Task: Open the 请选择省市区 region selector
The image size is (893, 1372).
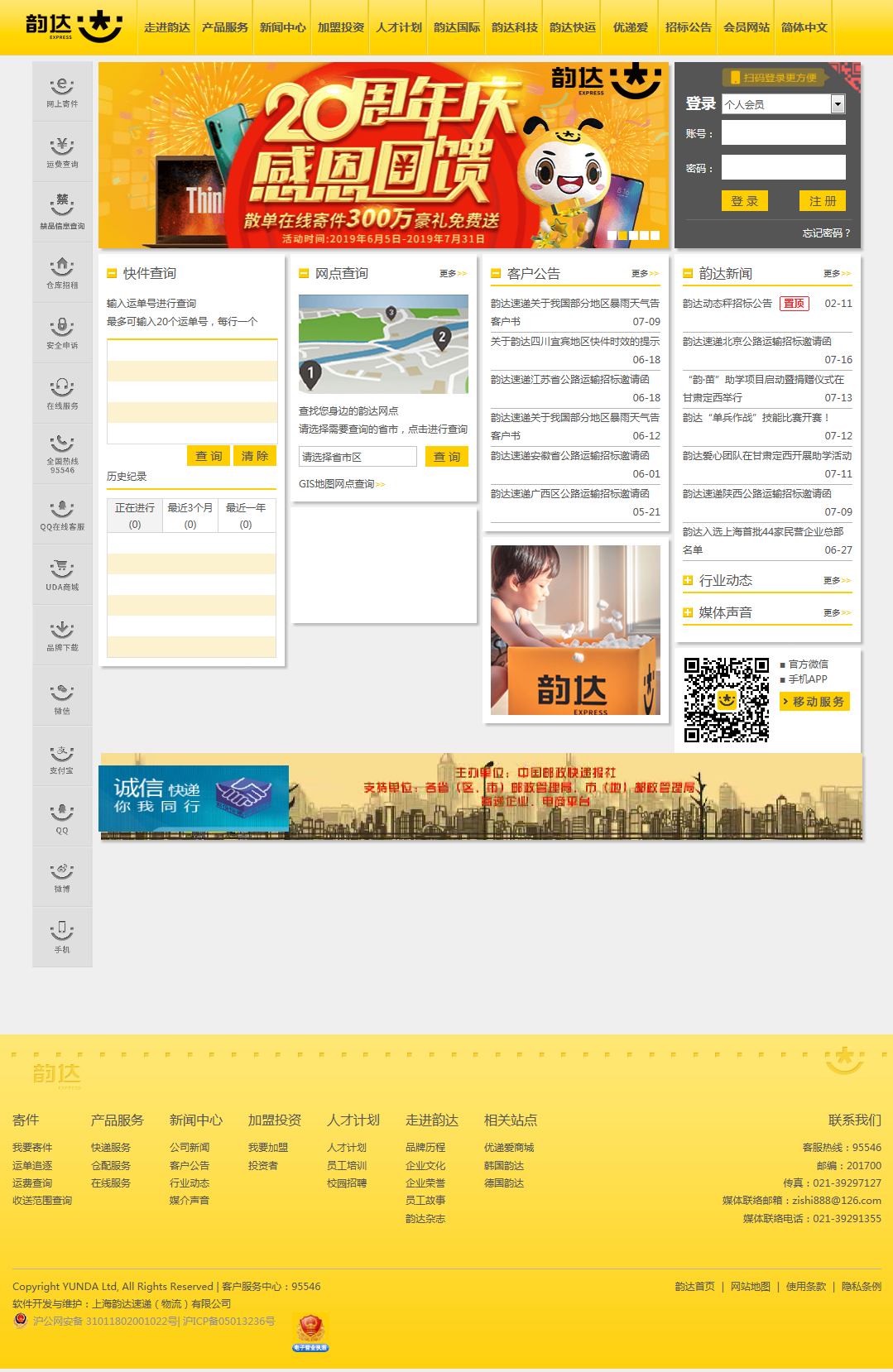Action: click(x=358, y=457)
